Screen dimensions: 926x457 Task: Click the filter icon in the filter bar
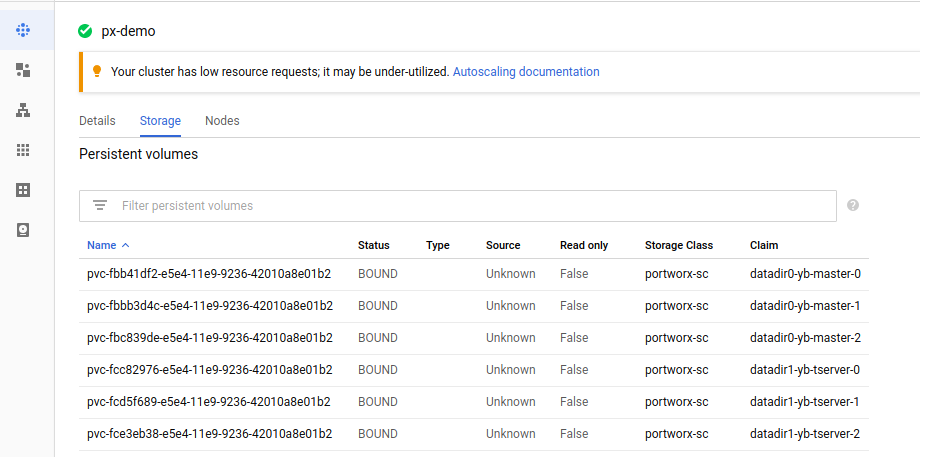coord(100,206)
